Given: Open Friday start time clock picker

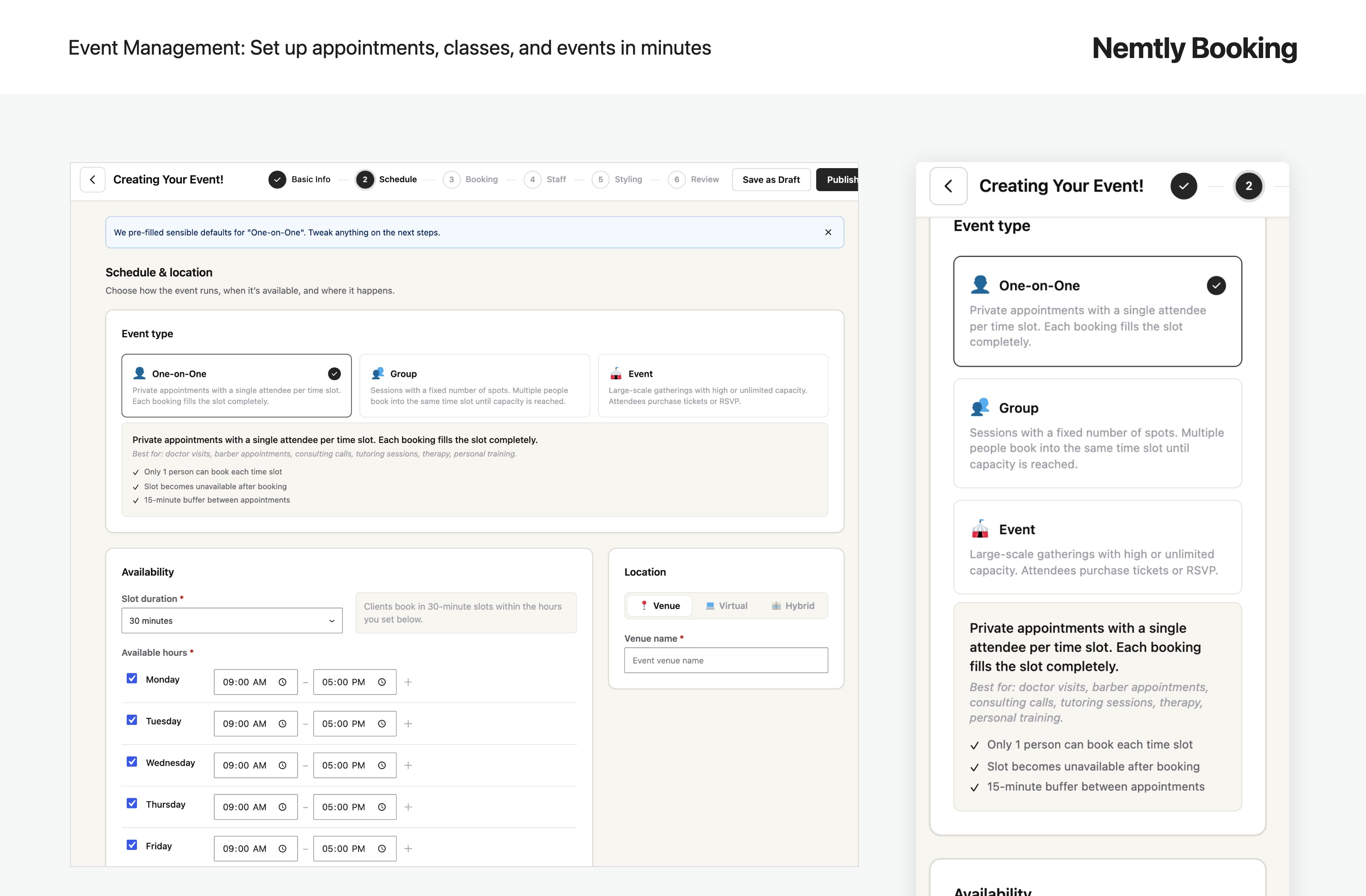Looking at the screenshot, I should pos(283,848).
